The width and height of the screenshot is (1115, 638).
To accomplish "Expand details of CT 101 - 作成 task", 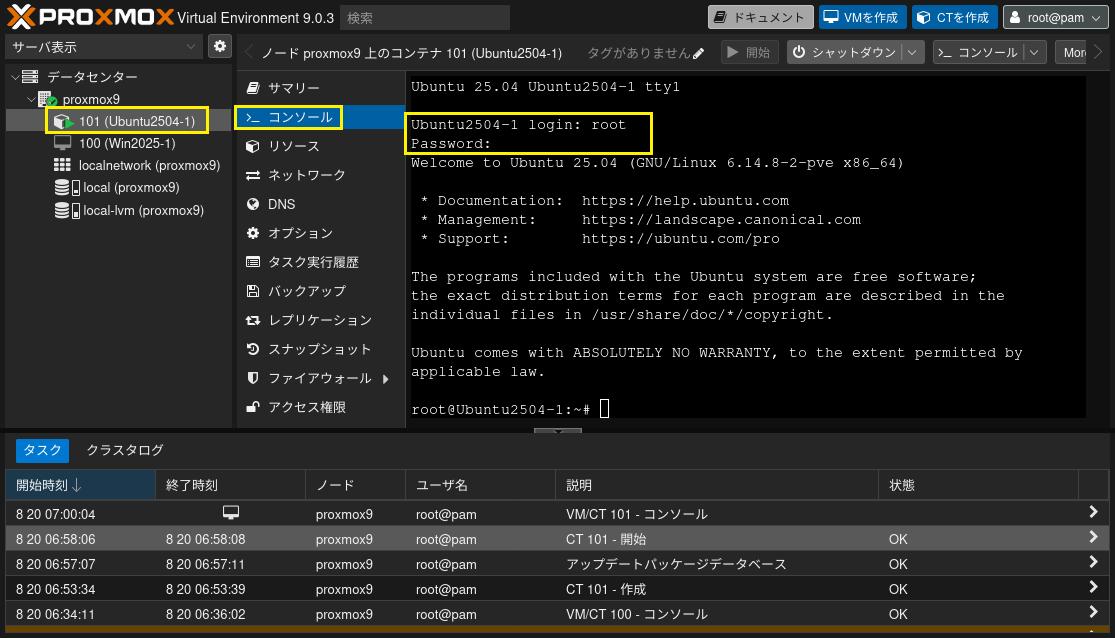I will click(1094, 587).
